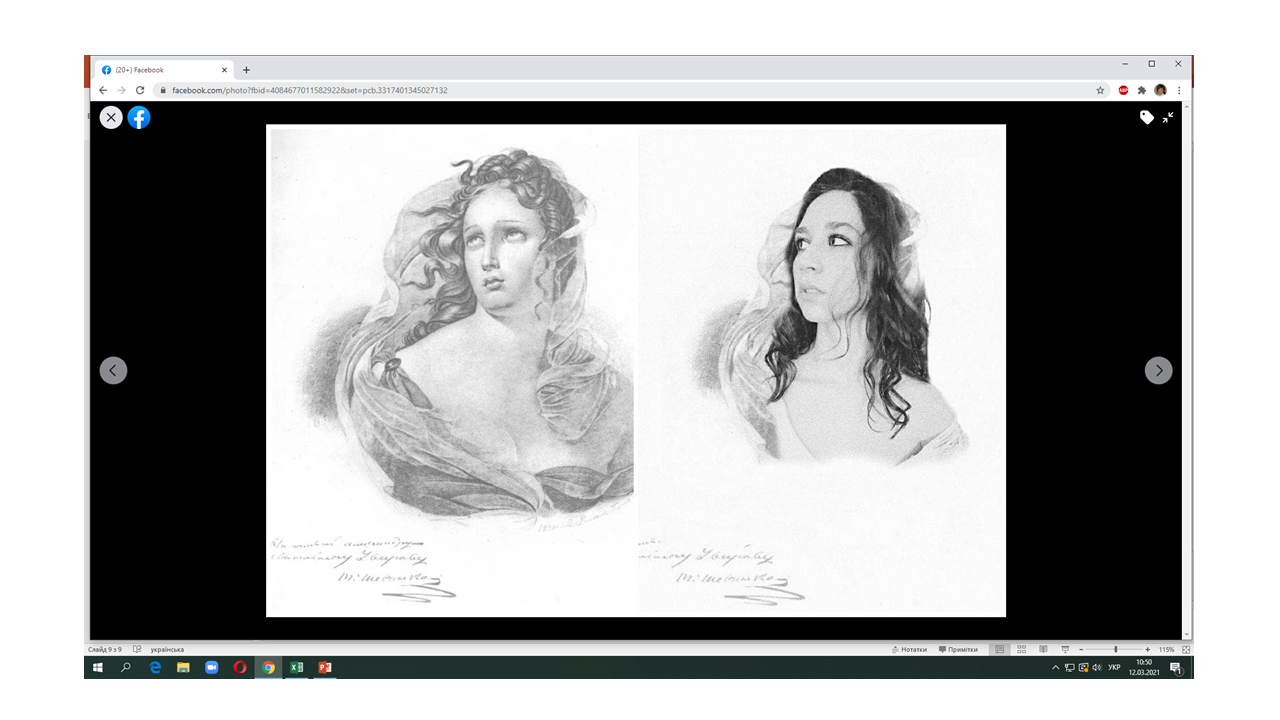Close the Facebook photo viewer
This screenshot has height=720, width=1280.
tap(111, 117)
